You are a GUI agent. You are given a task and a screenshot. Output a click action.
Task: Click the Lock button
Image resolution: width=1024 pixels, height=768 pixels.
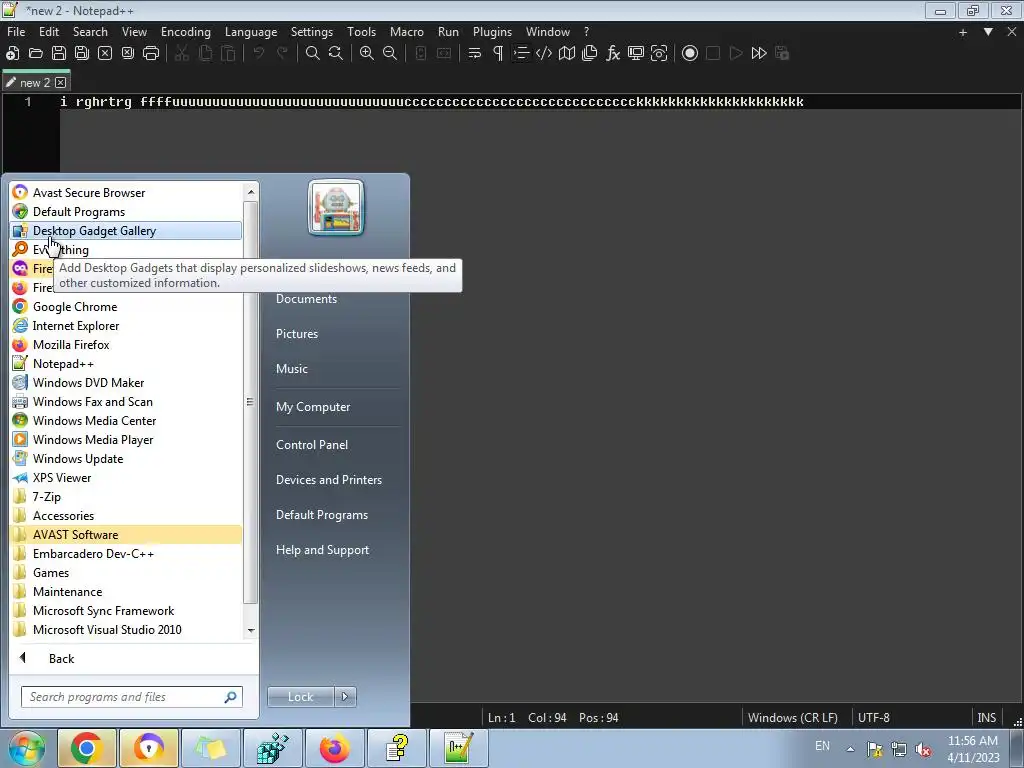[x=300, y=697]
